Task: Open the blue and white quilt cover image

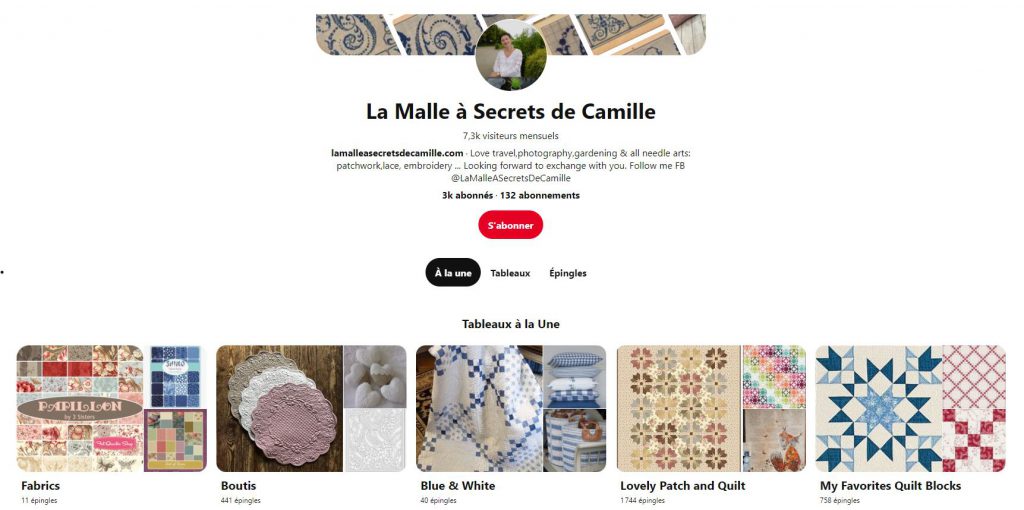Action: pyautogui.click(x=479, y=408)
